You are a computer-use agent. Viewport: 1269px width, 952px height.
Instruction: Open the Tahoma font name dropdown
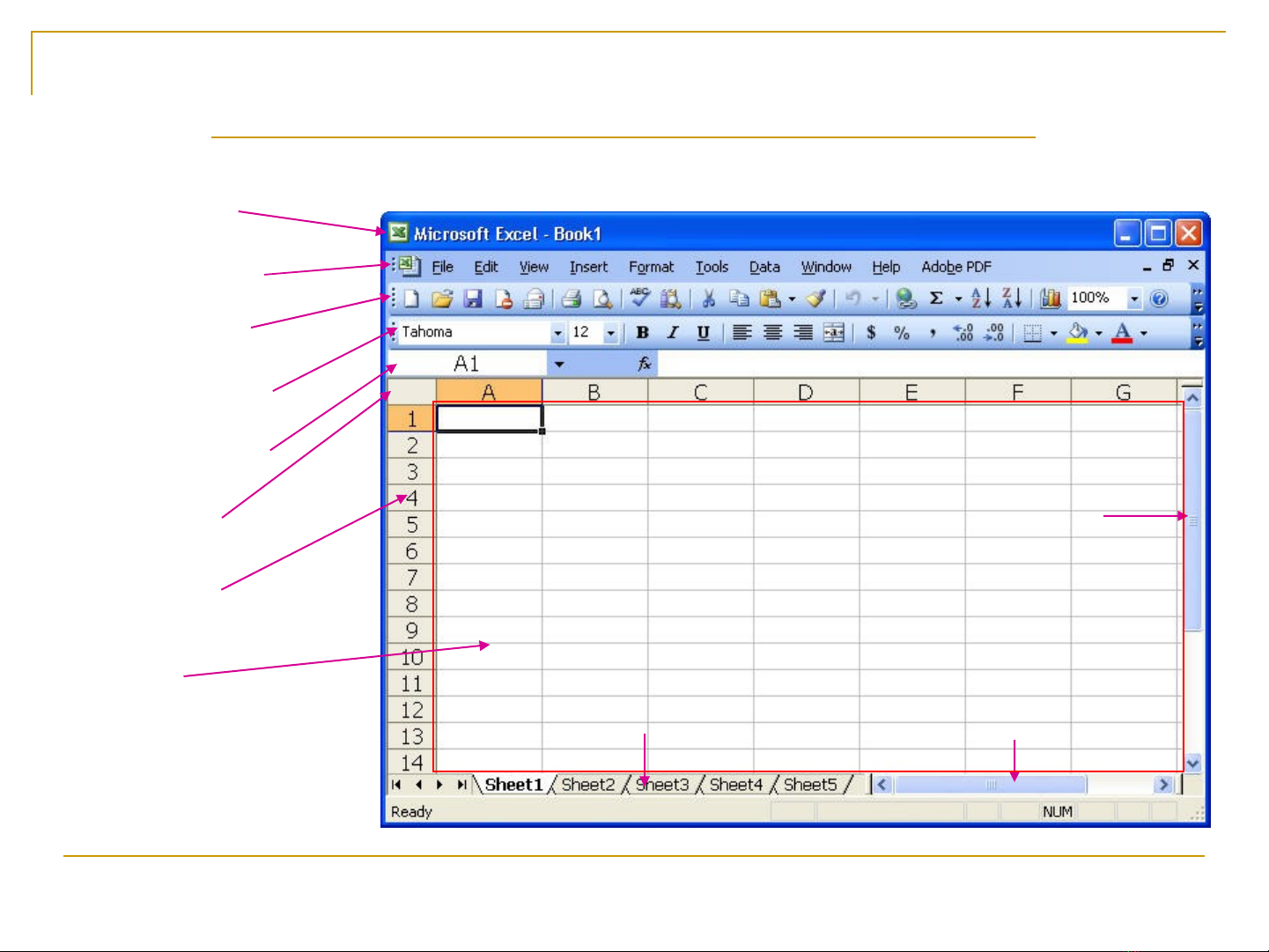coord(557,333)
